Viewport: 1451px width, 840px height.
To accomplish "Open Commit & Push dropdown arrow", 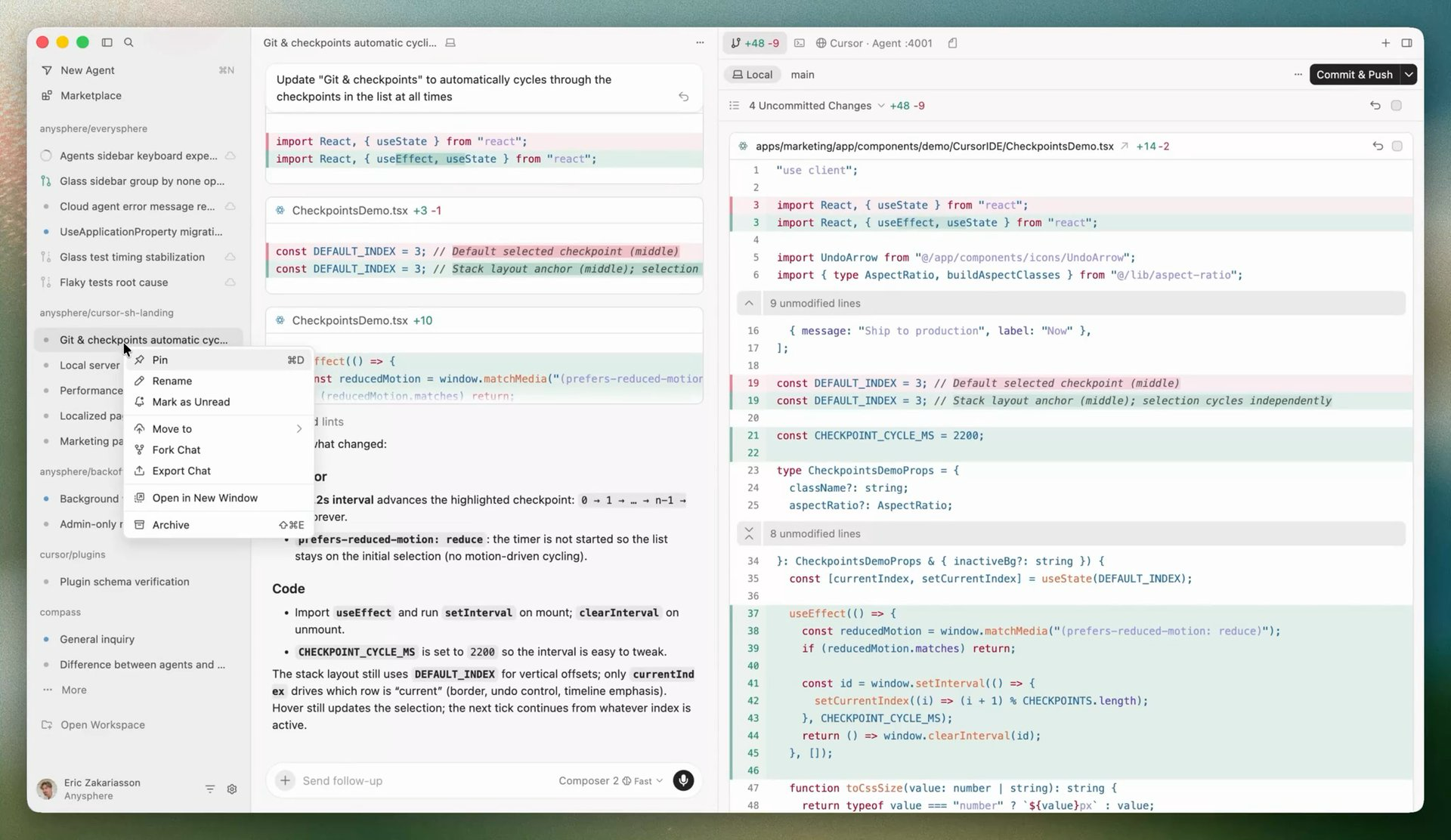I will (1409, 74).
